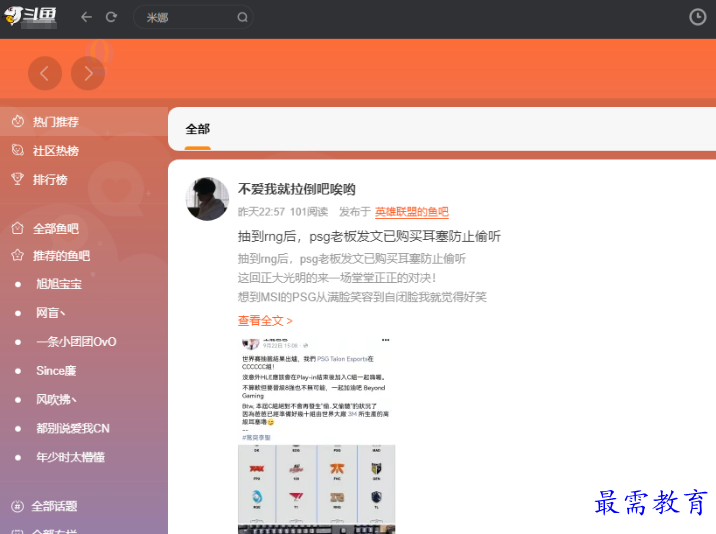The height and width of the screenshot is (534, 716).
Task: Click the icon beside 全部鱼吧
Action: pos(17,227)
